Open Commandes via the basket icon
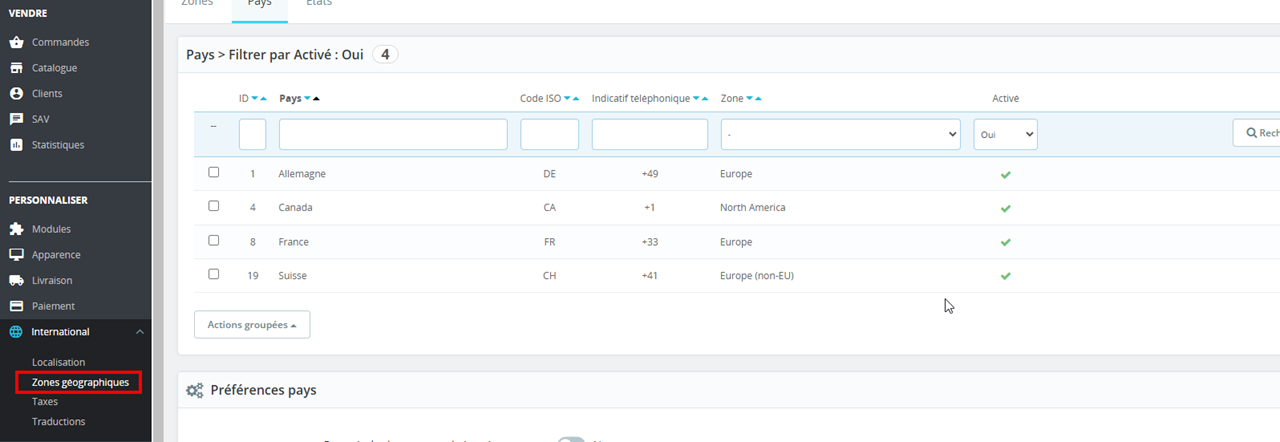This screenshot has height=442, width=1280. tap(16, 43)
